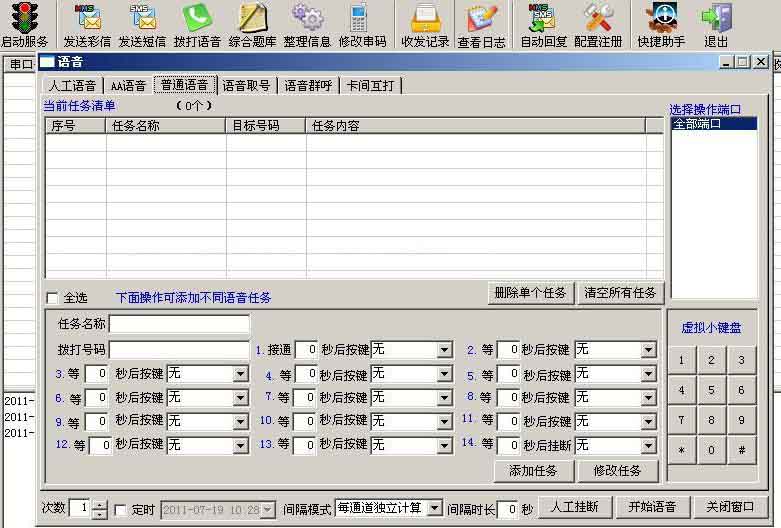Expand step 12 秒后按键 dropdown
The height and width of the screenshot is (528, 781).
click(x=241, y=445)
